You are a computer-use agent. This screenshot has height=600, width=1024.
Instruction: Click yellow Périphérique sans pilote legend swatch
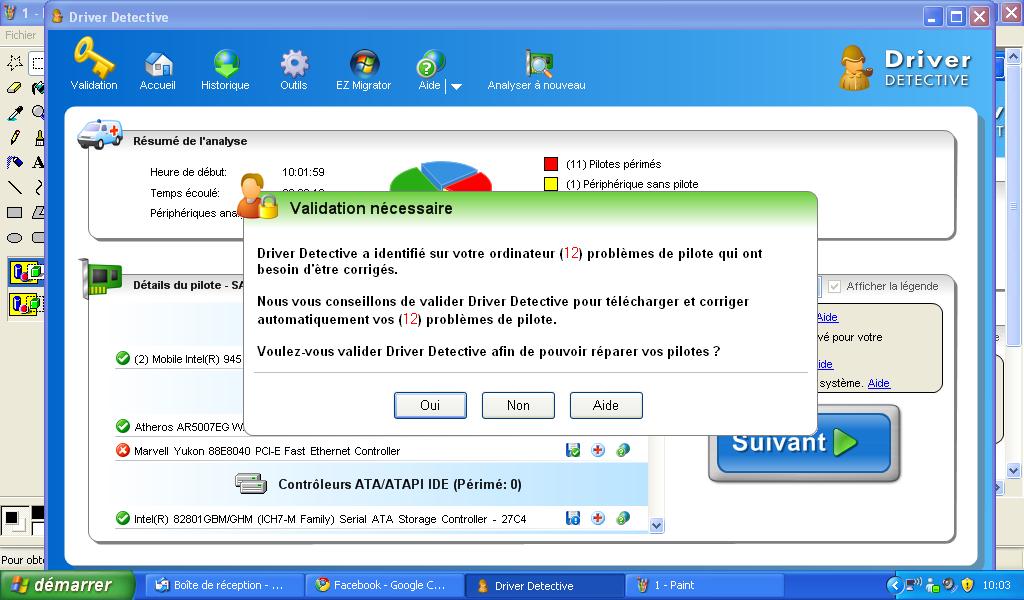click(551, 184)
